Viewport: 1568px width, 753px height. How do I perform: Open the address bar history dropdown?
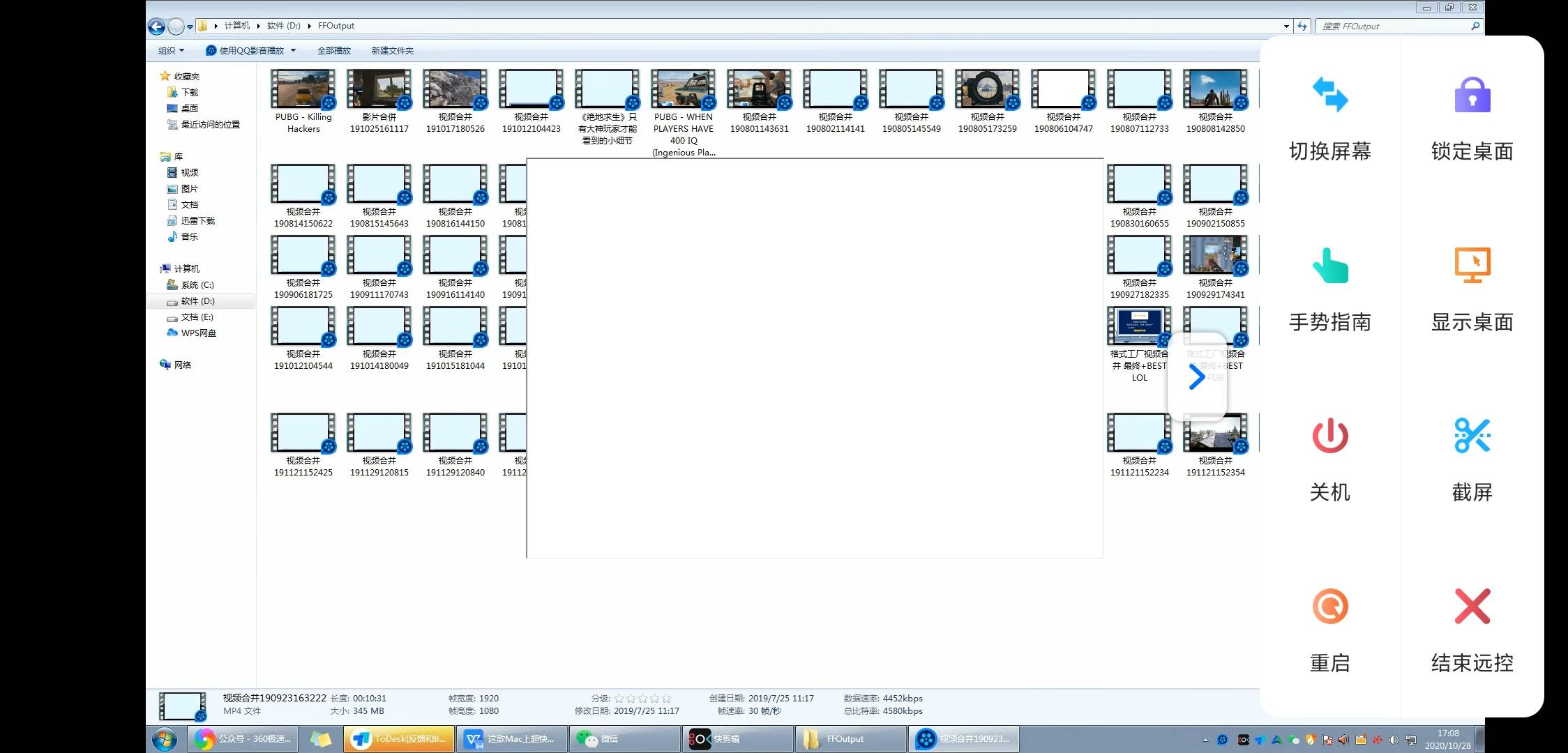1286,26
